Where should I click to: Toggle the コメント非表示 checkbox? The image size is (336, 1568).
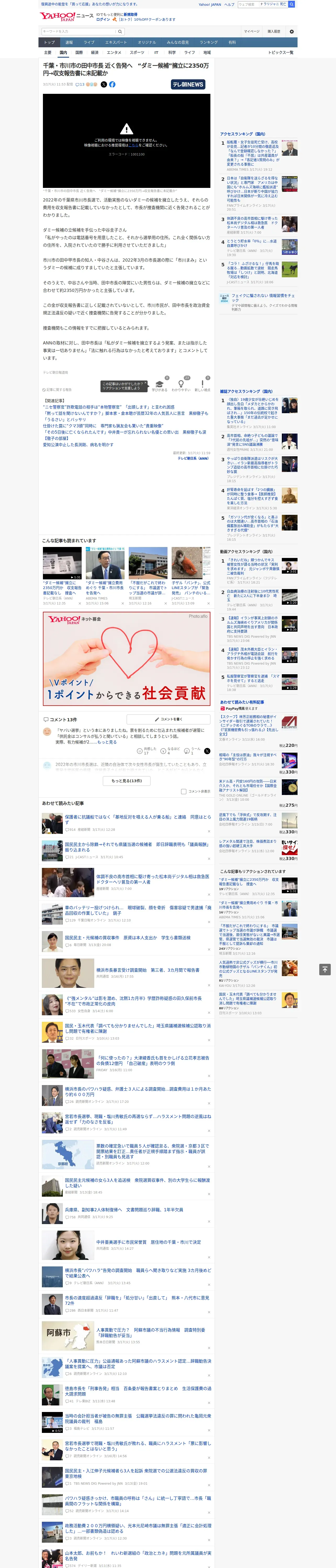tap(183, 791)
